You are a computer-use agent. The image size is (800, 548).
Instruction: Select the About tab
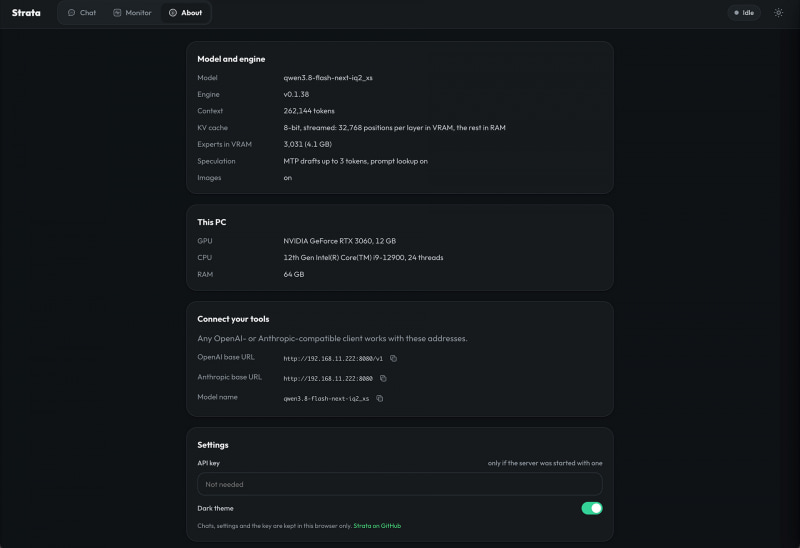[186, 13]
